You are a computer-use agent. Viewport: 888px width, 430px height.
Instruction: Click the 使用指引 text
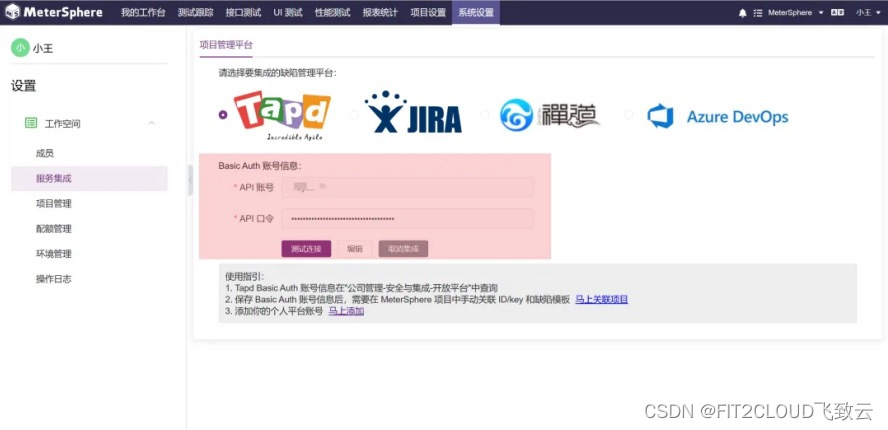point(244,276)
